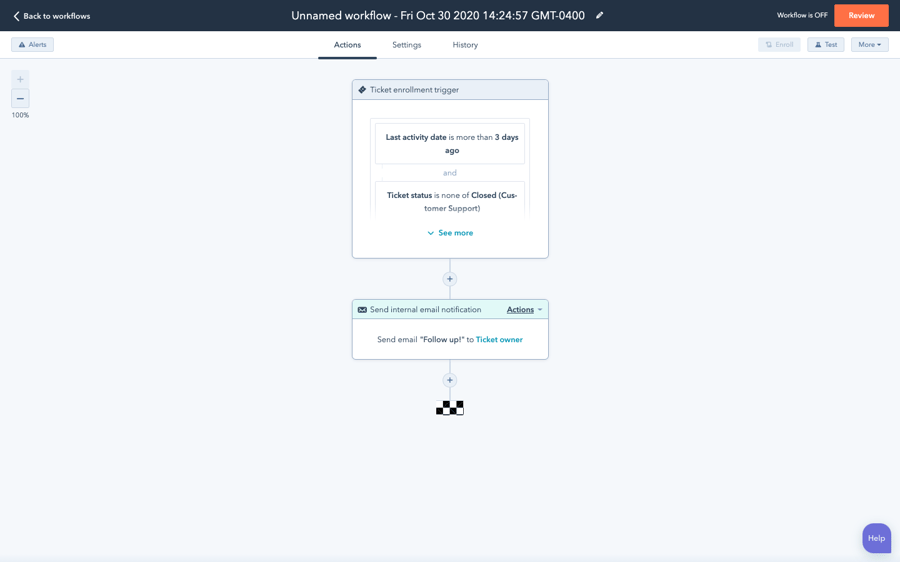Viewport: 900px width, 562px height.
Task: Switch to the History tab
Action: click(465, 45)
